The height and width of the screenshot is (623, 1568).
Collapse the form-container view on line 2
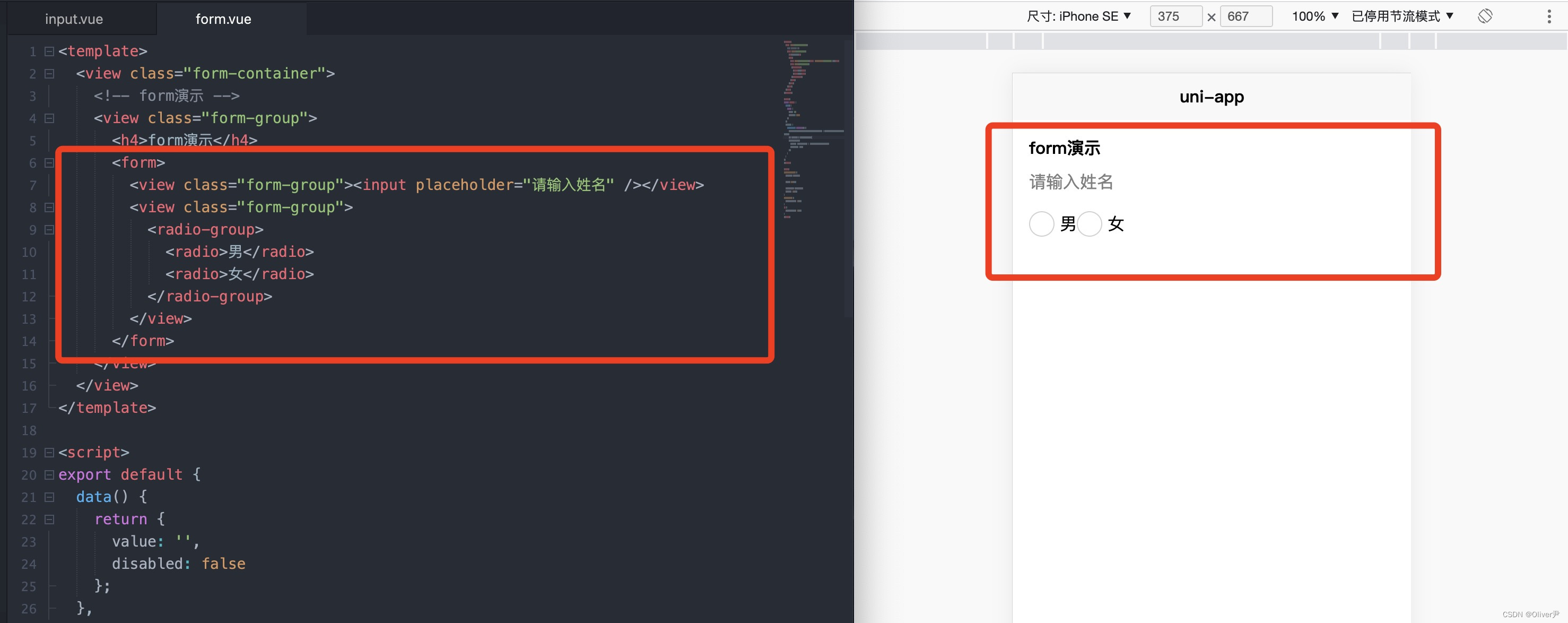point(49,74)
